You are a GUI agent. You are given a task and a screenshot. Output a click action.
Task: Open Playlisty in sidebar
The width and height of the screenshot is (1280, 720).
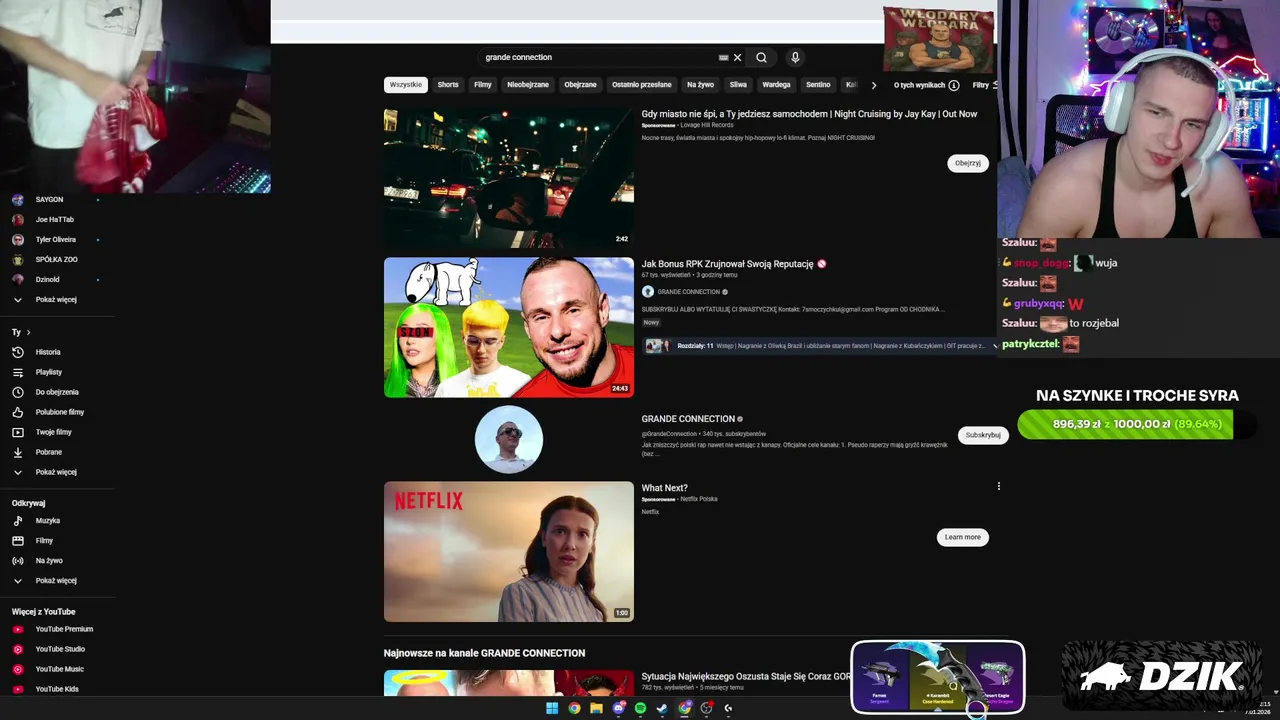(x=48, y=372)
